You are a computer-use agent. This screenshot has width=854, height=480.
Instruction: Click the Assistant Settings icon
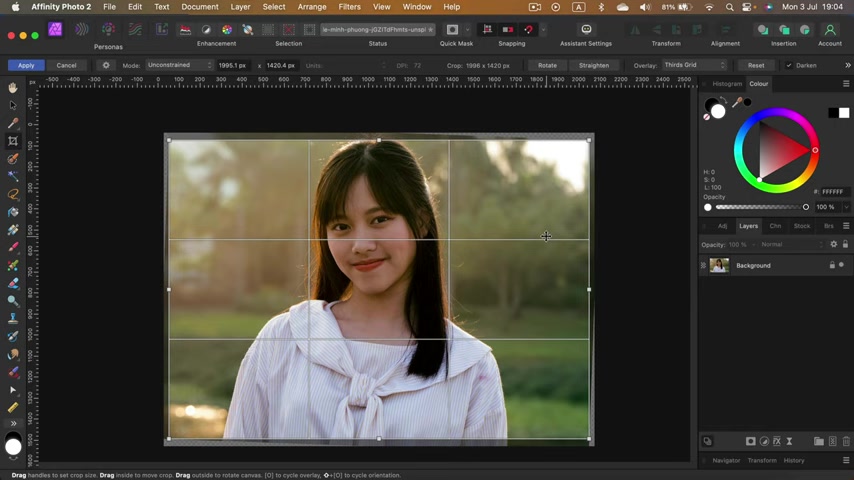point(586,30)
